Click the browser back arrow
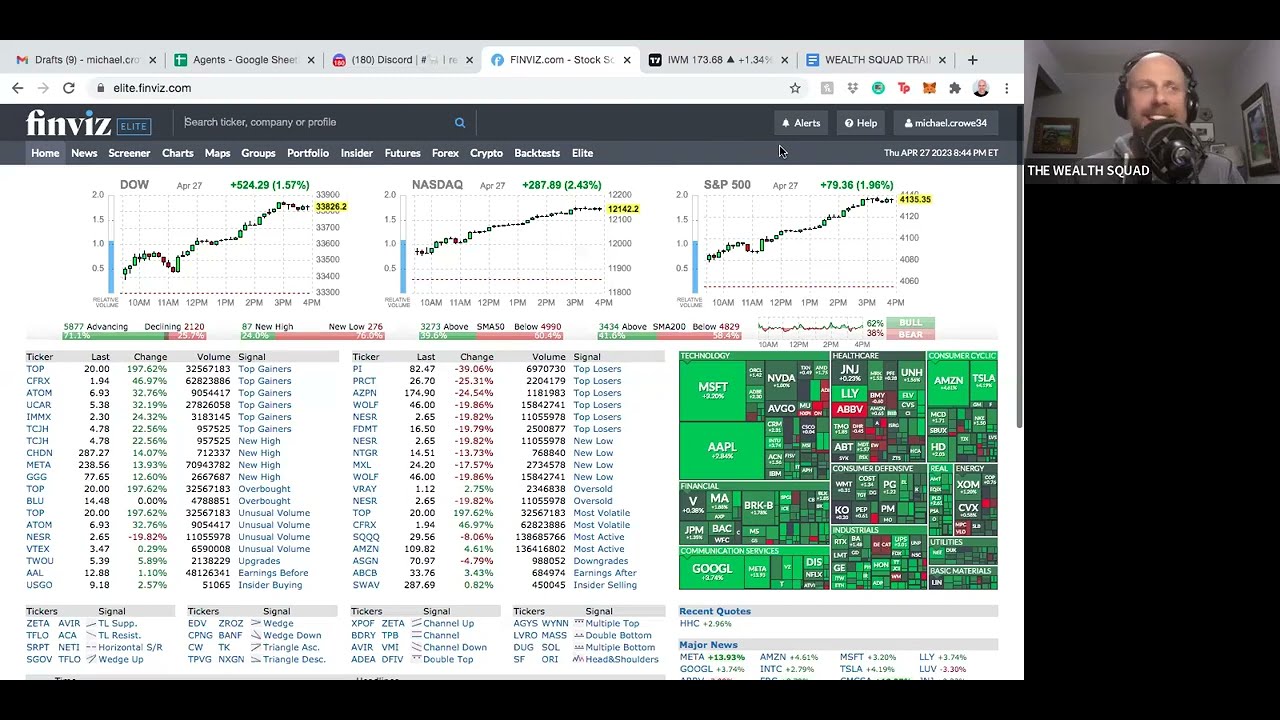Image resolution: width=1280 pixels, height=720 pixels. click(x=18, y=88)
